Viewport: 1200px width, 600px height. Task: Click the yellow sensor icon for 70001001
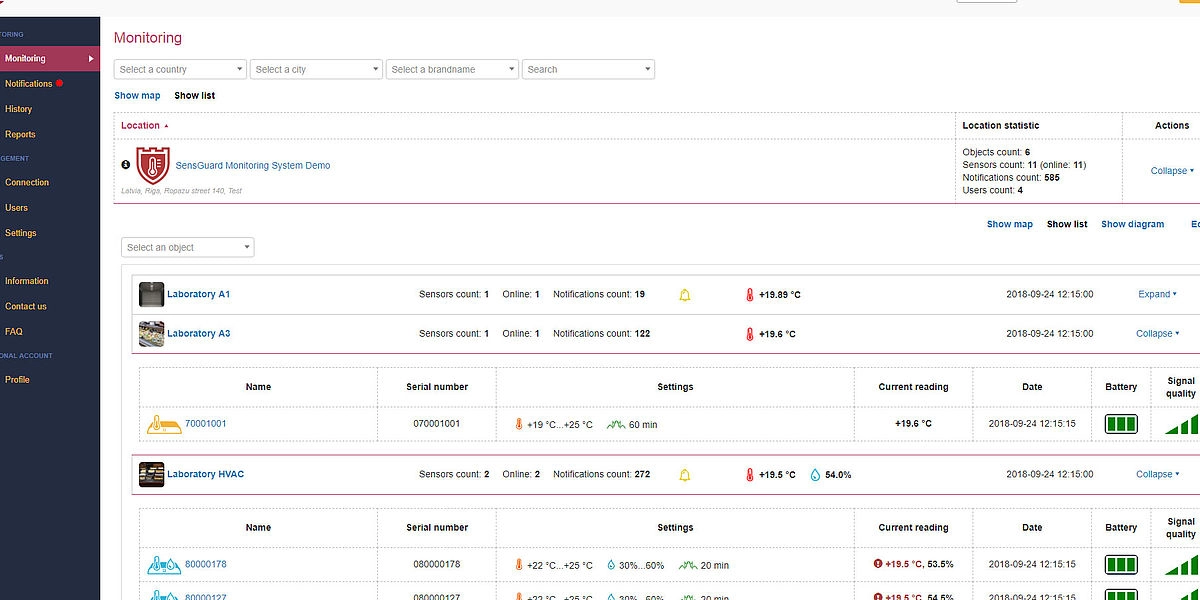[x=163, y=424]
